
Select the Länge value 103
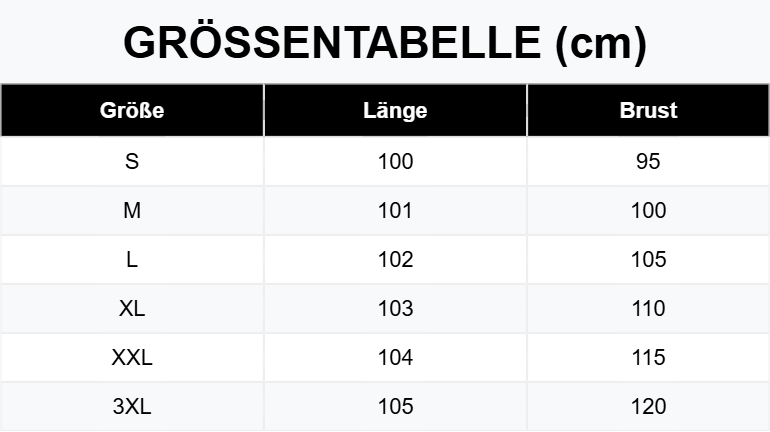click(x=395, y=309)
